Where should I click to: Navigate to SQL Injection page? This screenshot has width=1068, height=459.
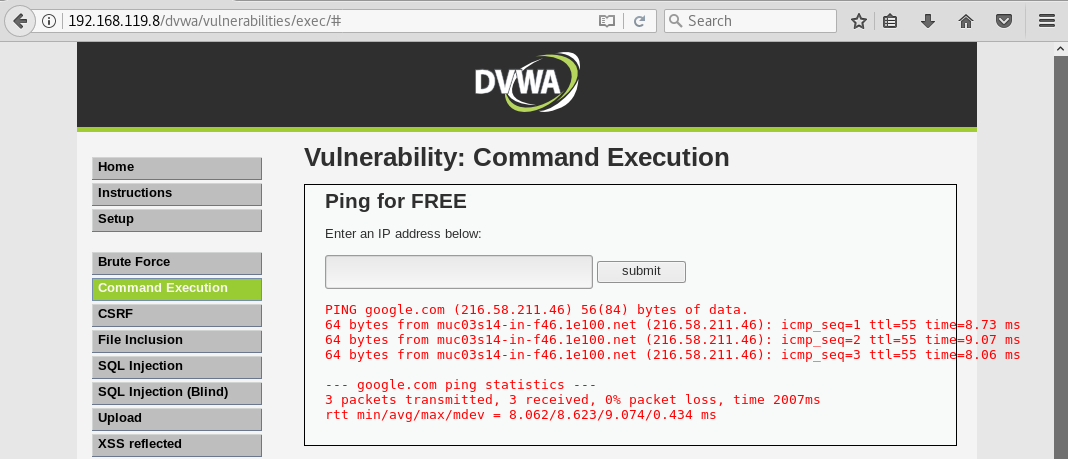(177, 367)
